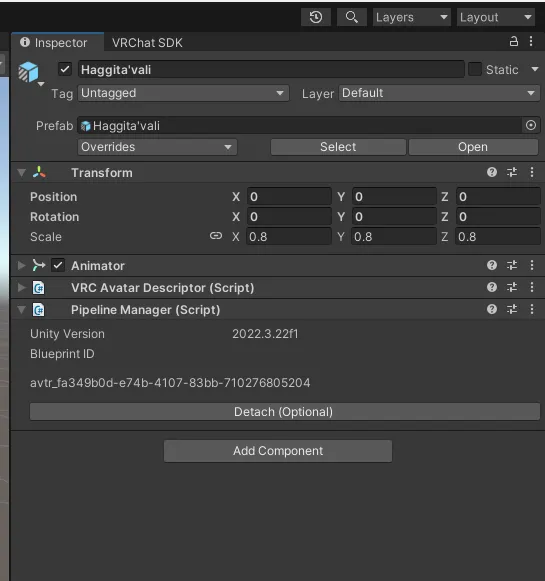This screenshot has width=545, height=581.
Task: Open Transform component kebab menu
Action: pos(532,172)
